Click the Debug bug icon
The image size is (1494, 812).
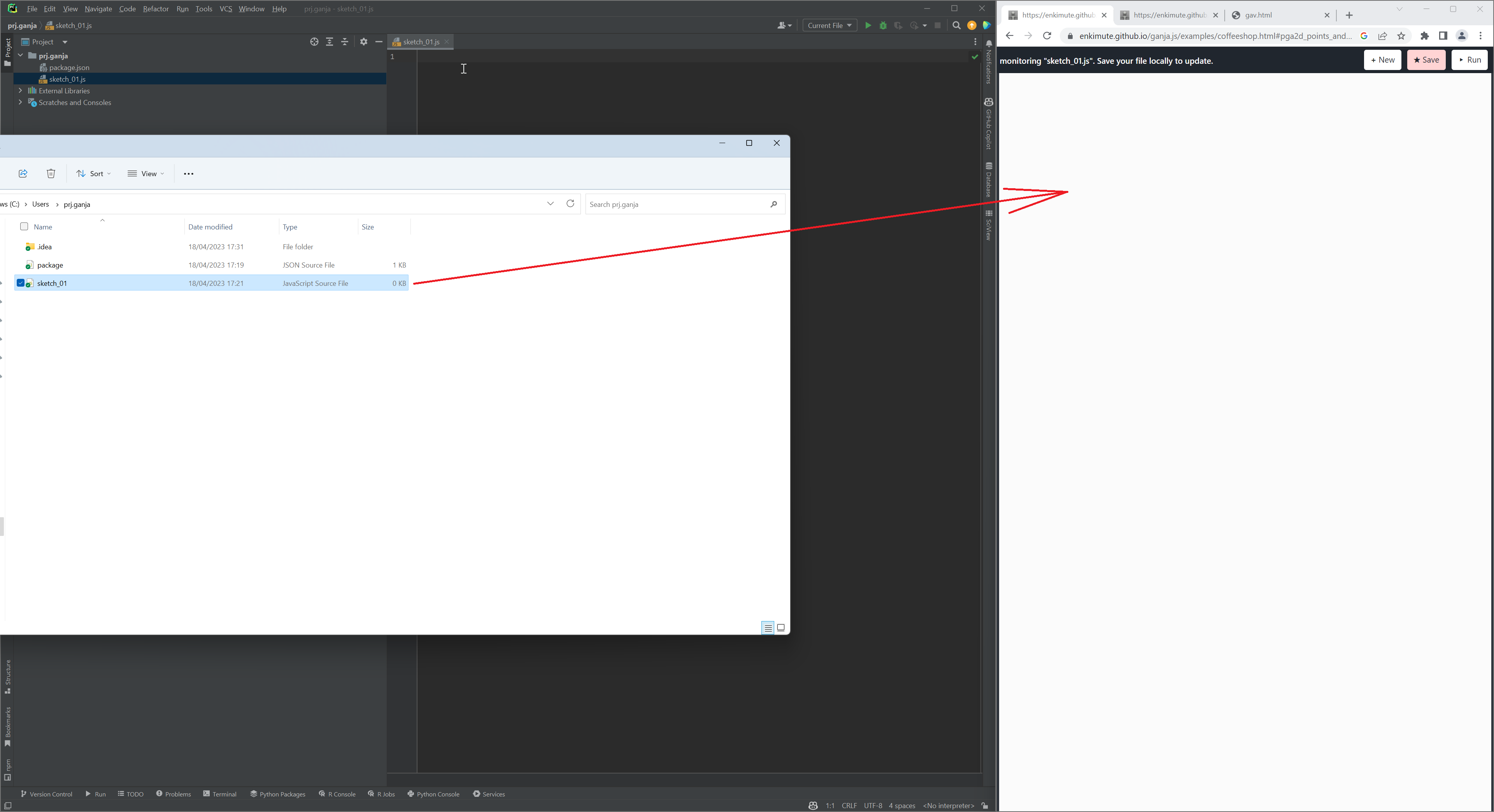click(883, 26)
